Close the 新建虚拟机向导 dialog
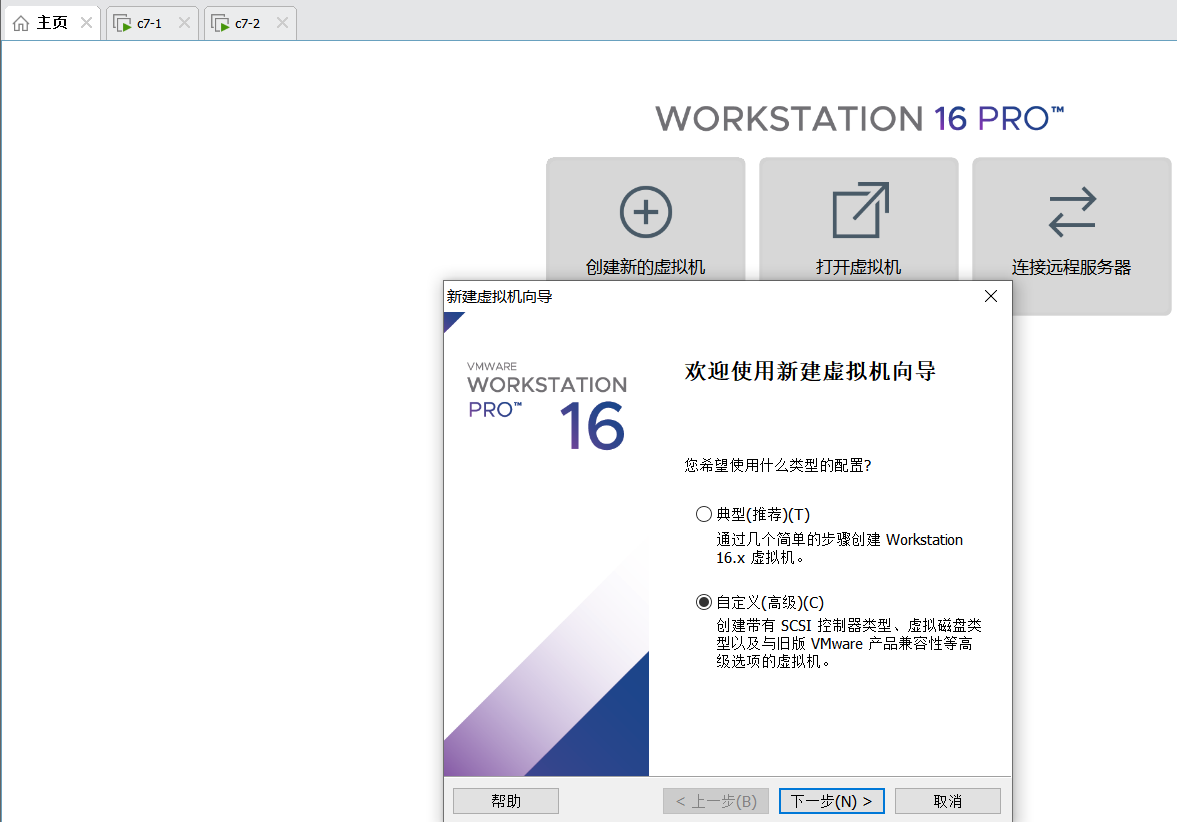1177x822 pixels. coord(991,296)
